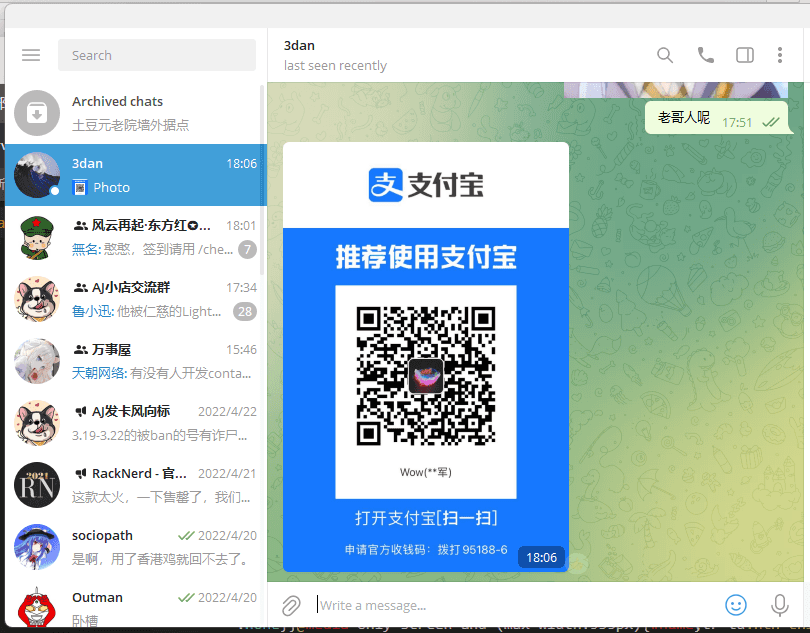Toggle the right info side panel
This screenshot has width=810, height=633.
click(745, 56)
